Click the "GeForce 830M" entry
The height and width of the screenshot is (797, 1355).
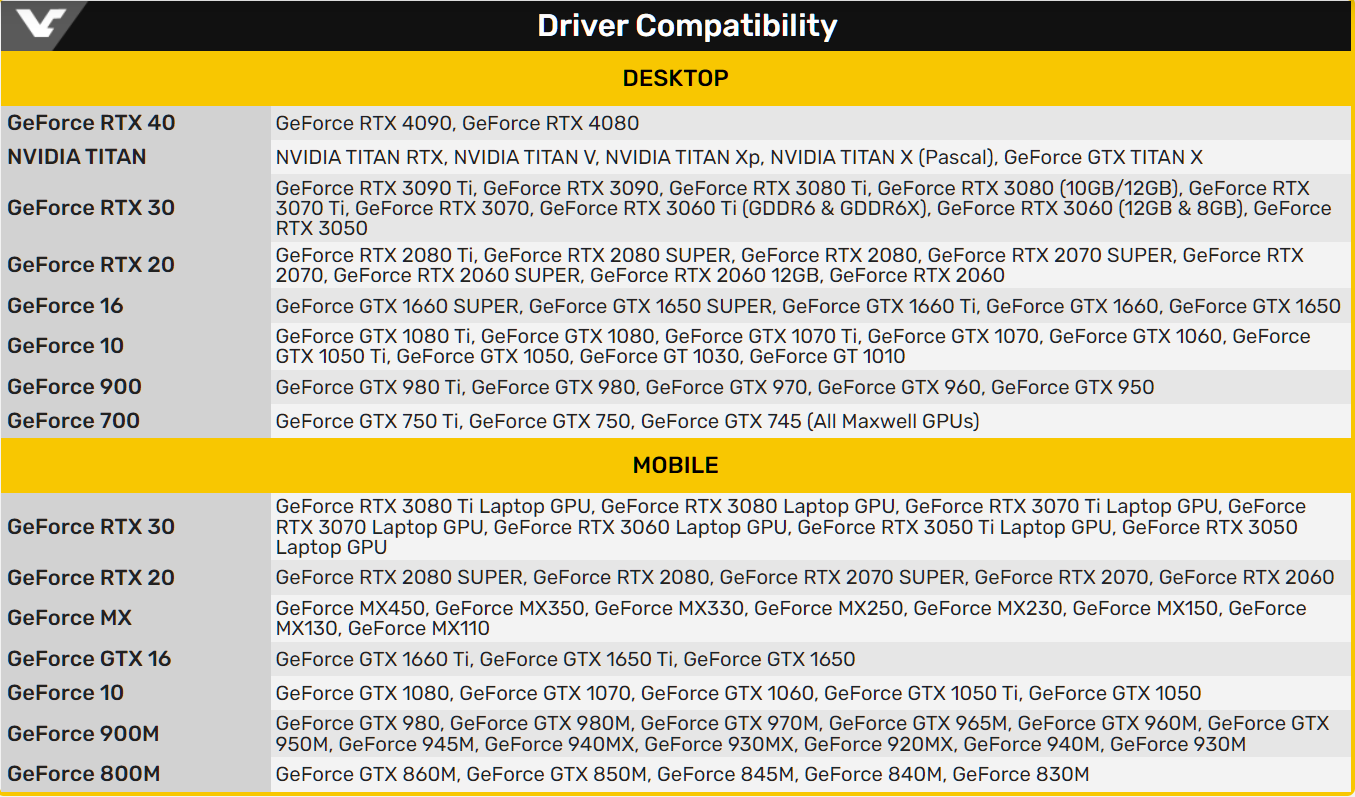(1020, 774)
